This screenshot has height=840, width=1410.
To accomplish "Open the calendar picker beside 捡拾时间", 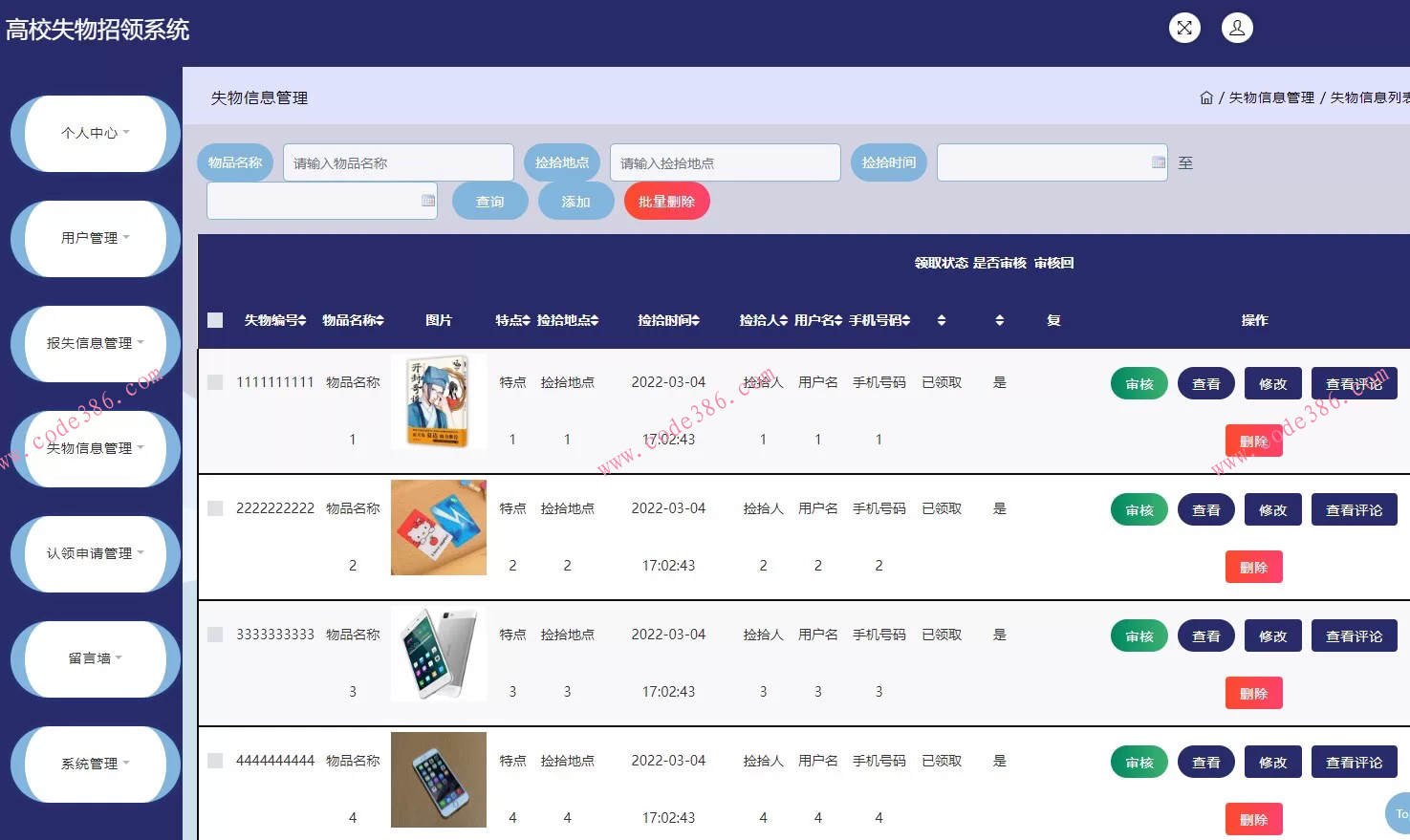I will pyautogui.click(x=1159, y=162).
